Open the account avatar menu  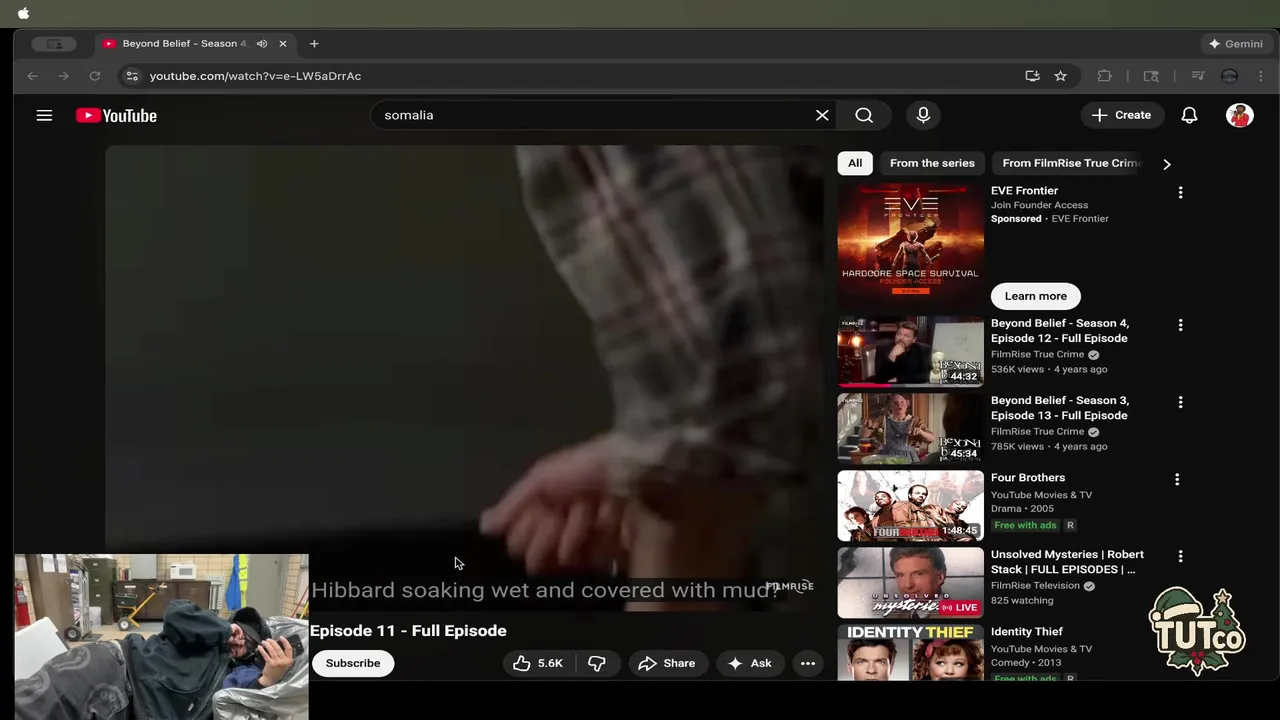click(x=1240, y=115)
